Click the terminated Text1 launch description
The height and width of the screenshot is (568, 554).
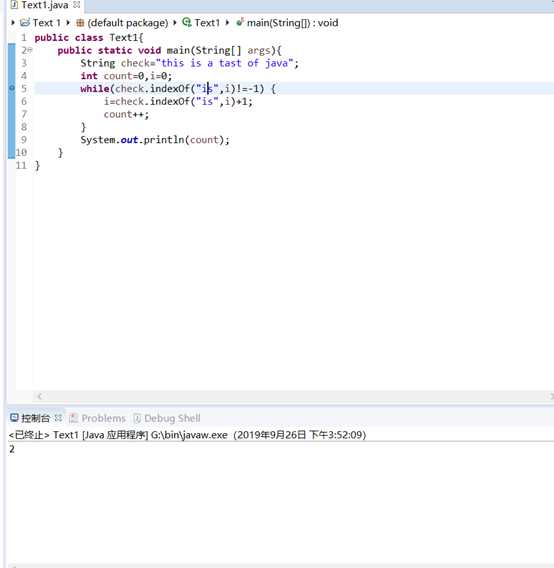point(187,435)
